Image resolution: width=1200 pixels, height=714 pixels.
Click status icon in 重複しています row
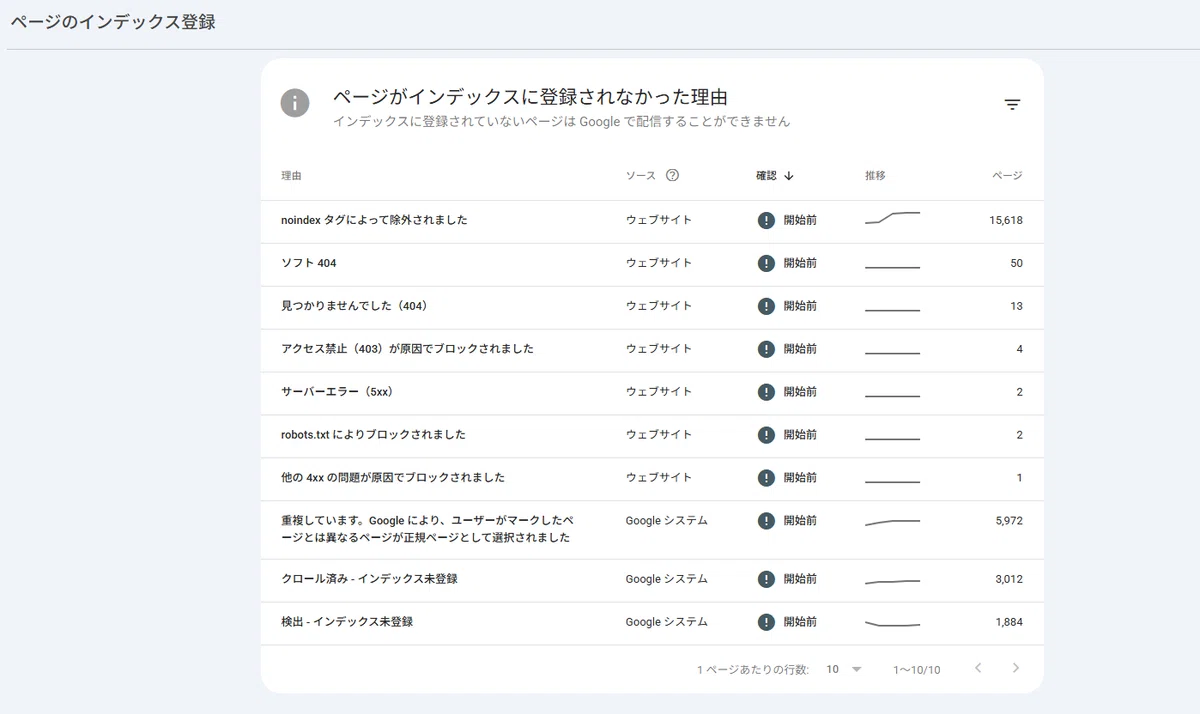[766, 521]
